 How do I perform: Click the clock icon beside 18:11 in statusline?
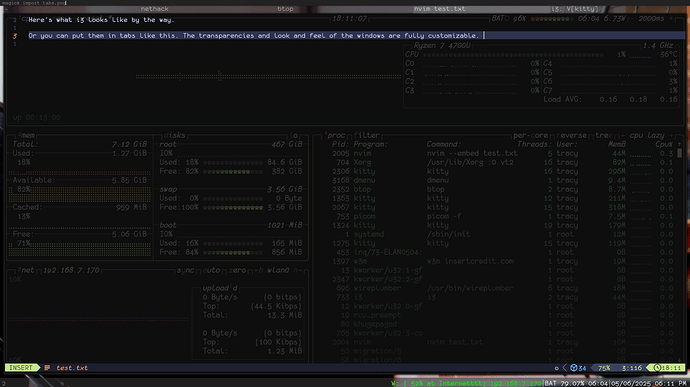[657, 368]
